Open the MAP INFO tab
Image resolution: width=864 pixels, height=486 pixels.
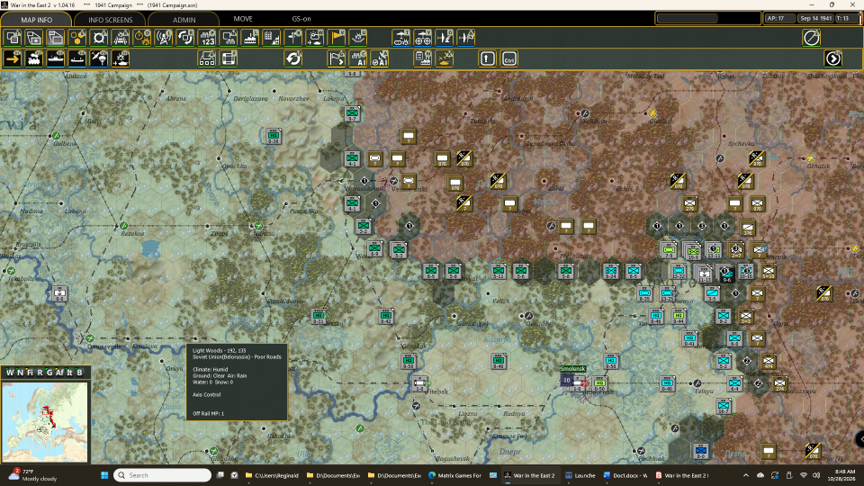coord(36,19)
